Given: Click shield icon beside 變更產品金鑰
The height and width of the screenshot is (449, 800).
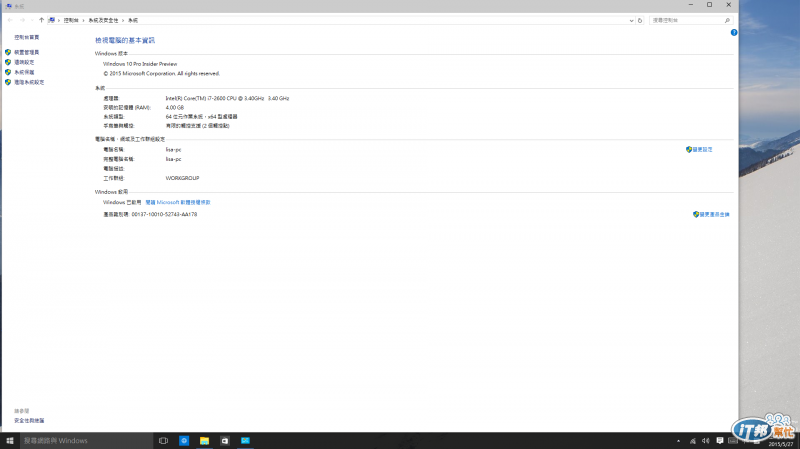Looking at the screenshot, I should 696,214.
